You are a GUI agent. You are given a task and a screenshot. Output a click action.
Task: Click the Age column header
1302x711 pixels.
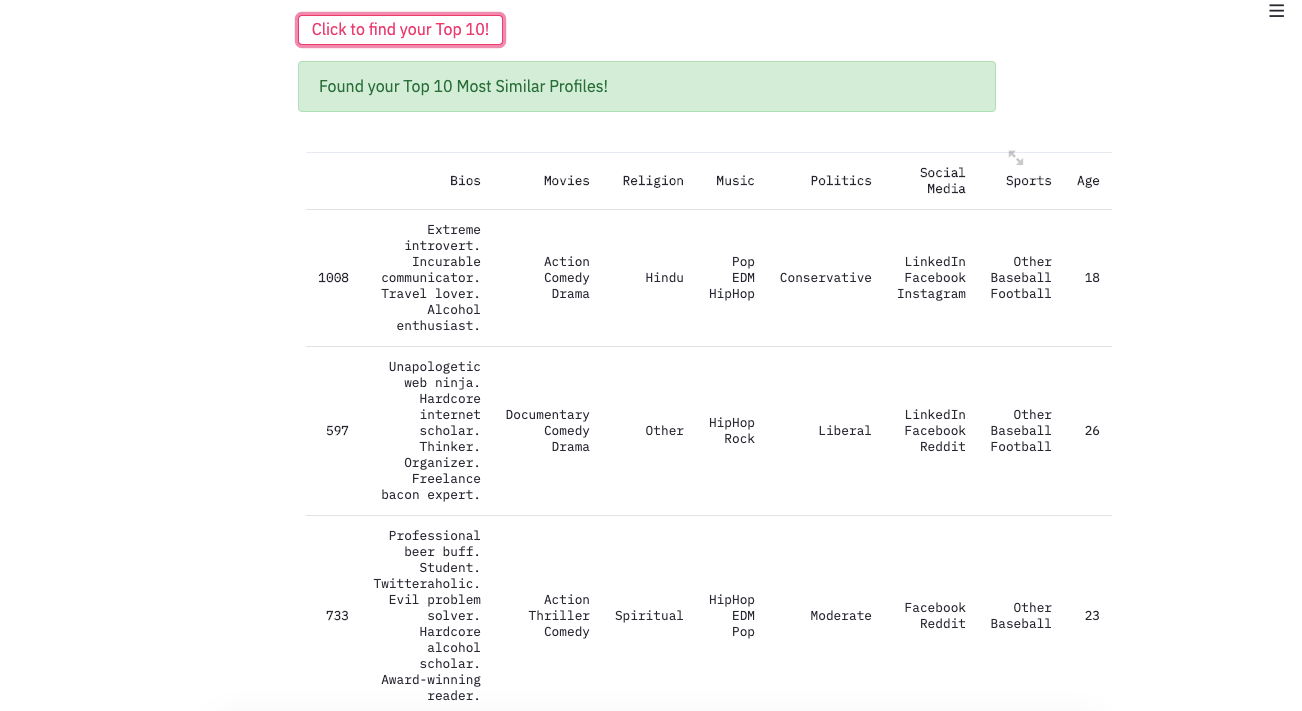coord(1088,181)
